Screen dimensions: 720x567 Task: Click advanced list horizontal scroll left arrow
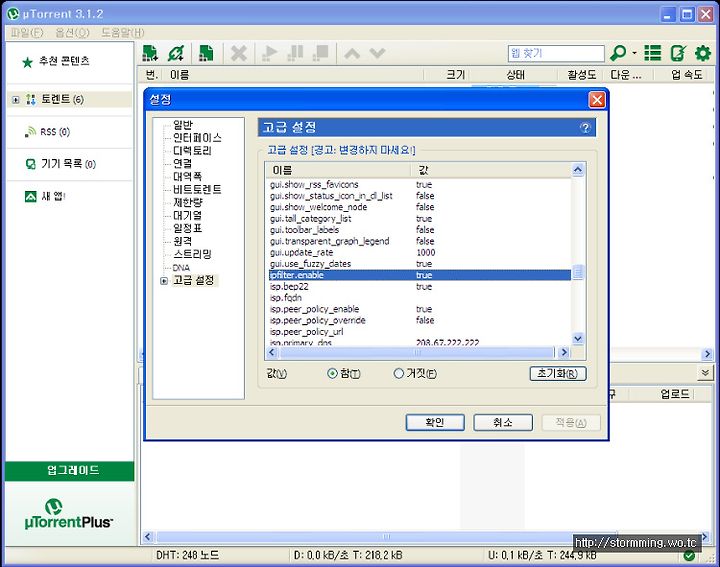[x=272, y=353]
